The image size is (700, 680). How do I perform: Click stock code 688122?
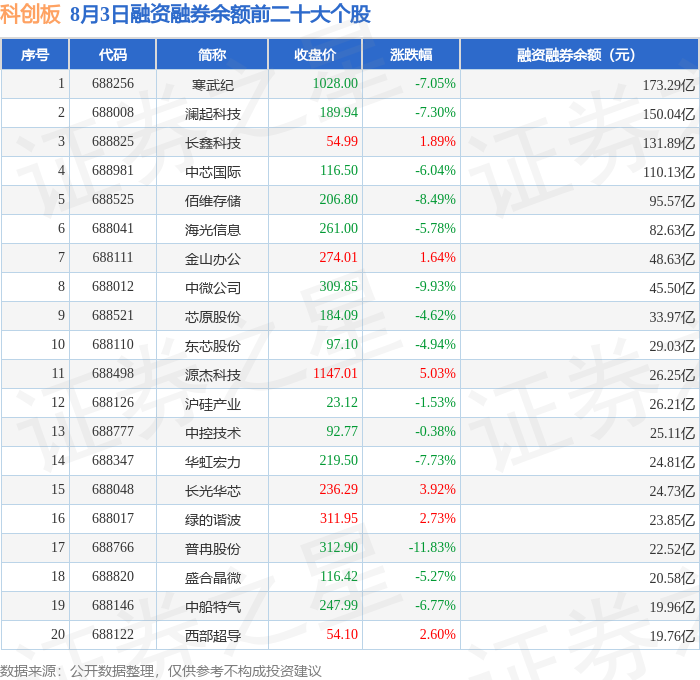(x=113, y=634)
